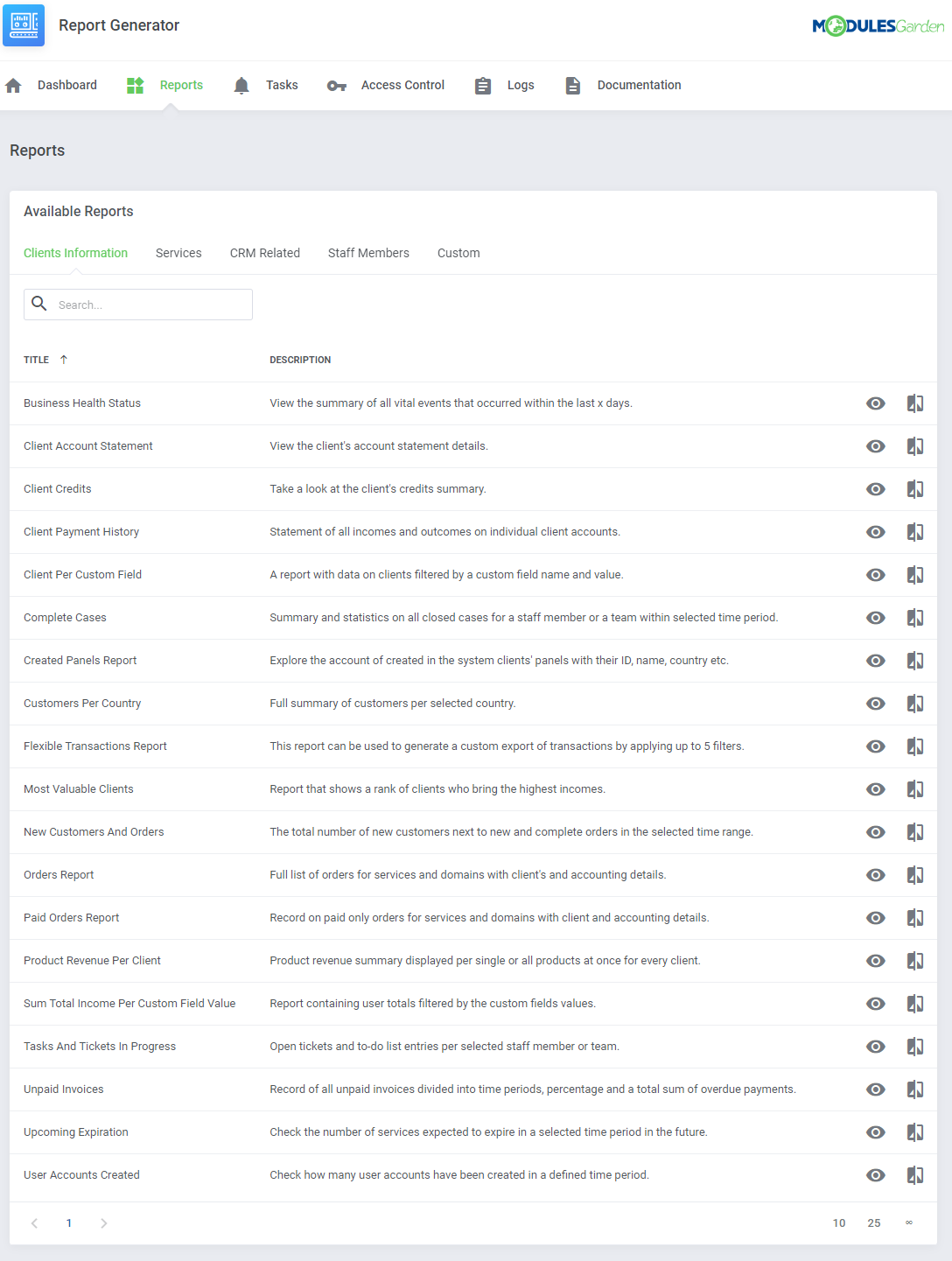Open Dashboard menu item
This screenshot has height=1261, width=952.
[67, 85]
